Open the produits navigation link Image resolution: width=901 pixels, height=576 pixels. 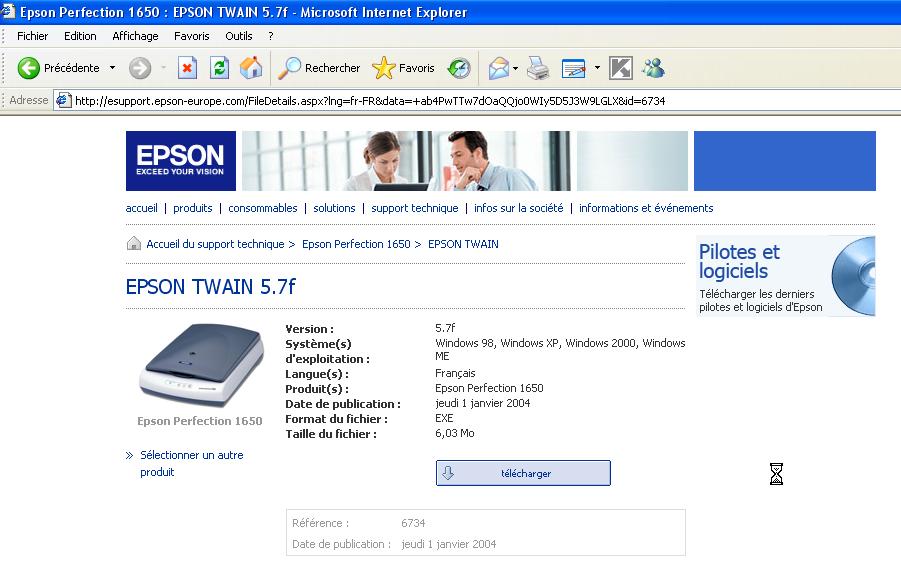192,208
